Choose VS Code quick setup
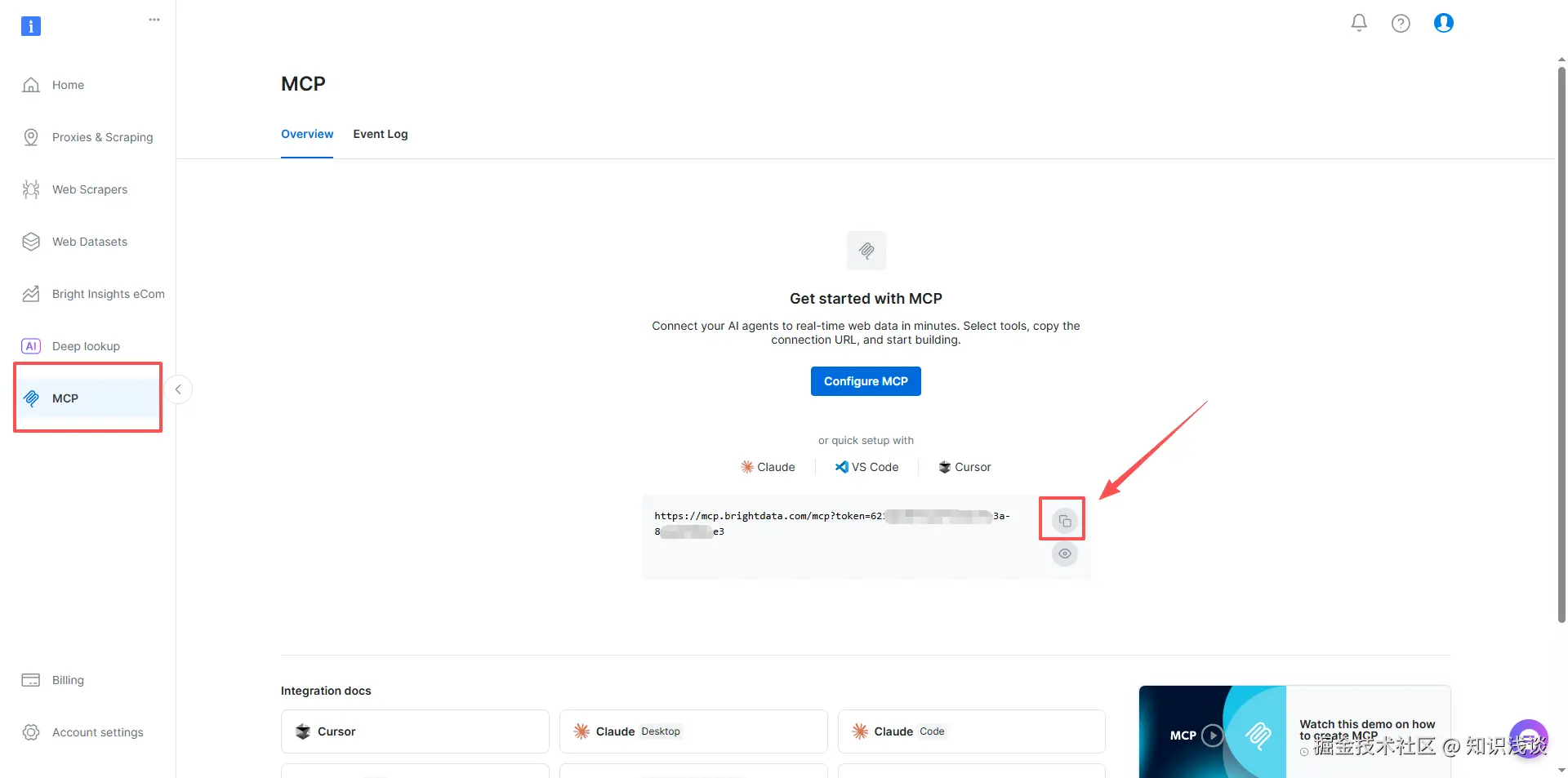Image resolution: width=1568 pixels, height=778 pixels. click(866, 467)
